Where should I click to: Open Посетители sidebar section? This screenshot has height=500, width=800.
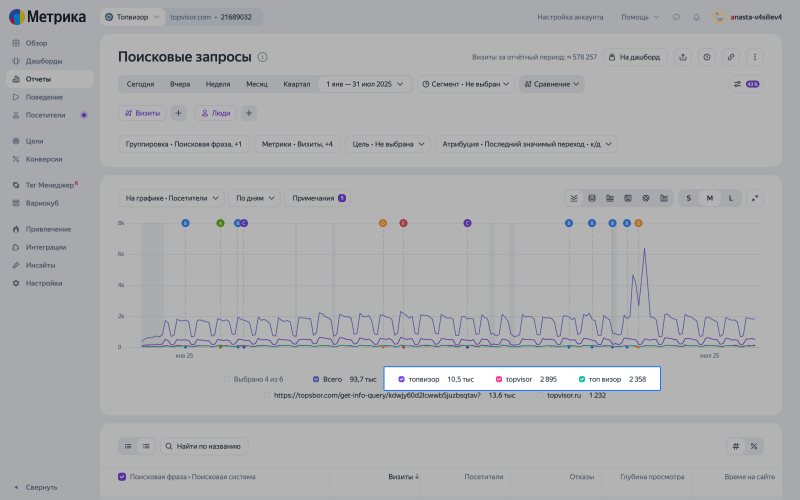(x=45, y=115)
